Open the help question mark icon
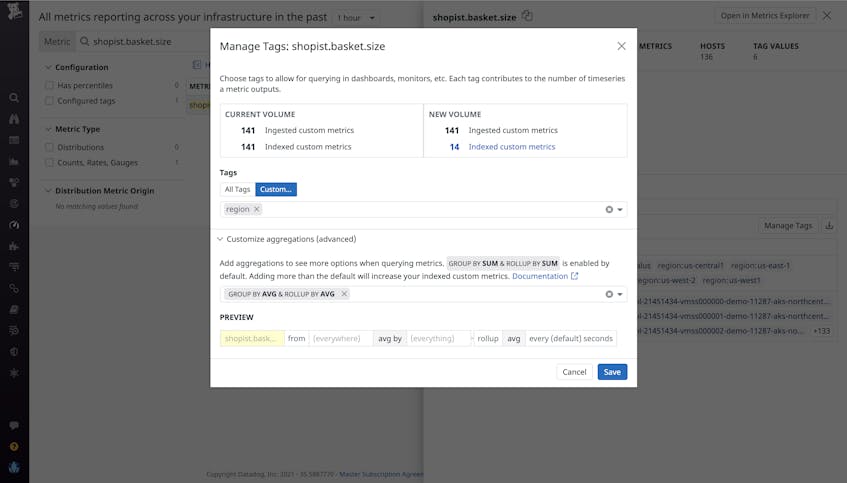The height and width of the screenshot is (483, 847). tap(15, 447)
